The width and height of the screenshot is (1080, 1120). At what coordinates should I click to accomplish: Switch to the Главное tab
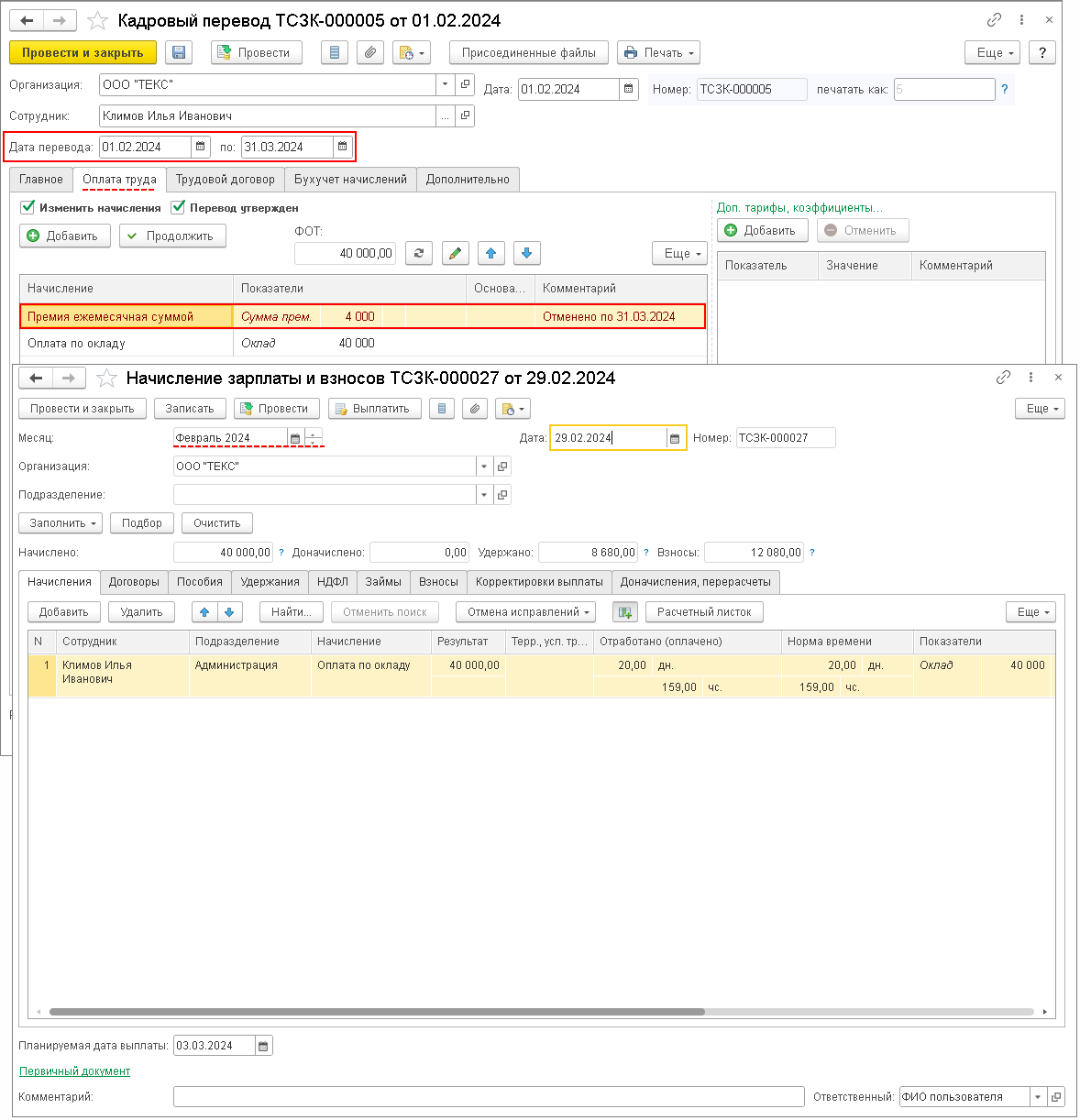point(41,180)
